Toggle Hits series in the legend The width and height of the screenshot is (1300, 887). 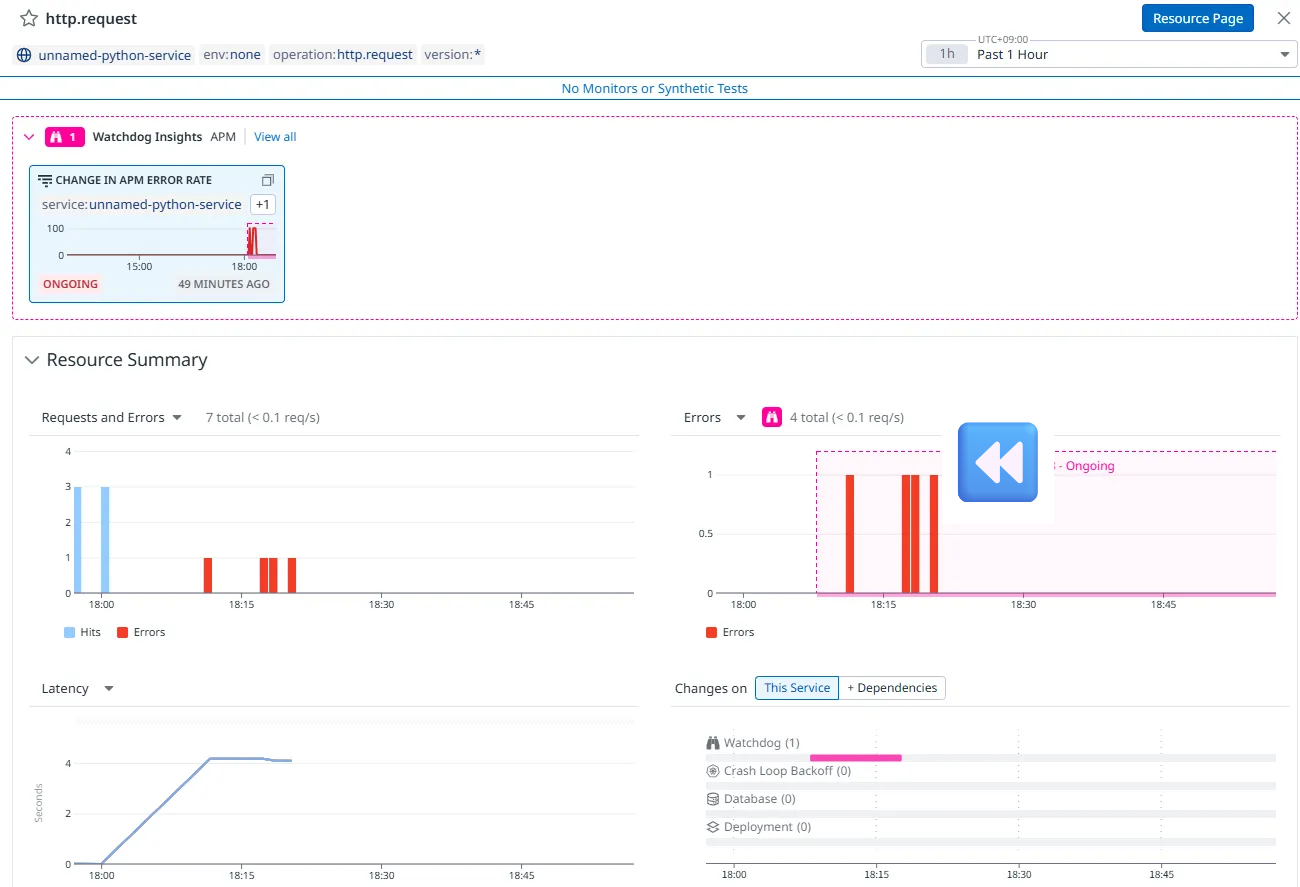pos(83,632)
